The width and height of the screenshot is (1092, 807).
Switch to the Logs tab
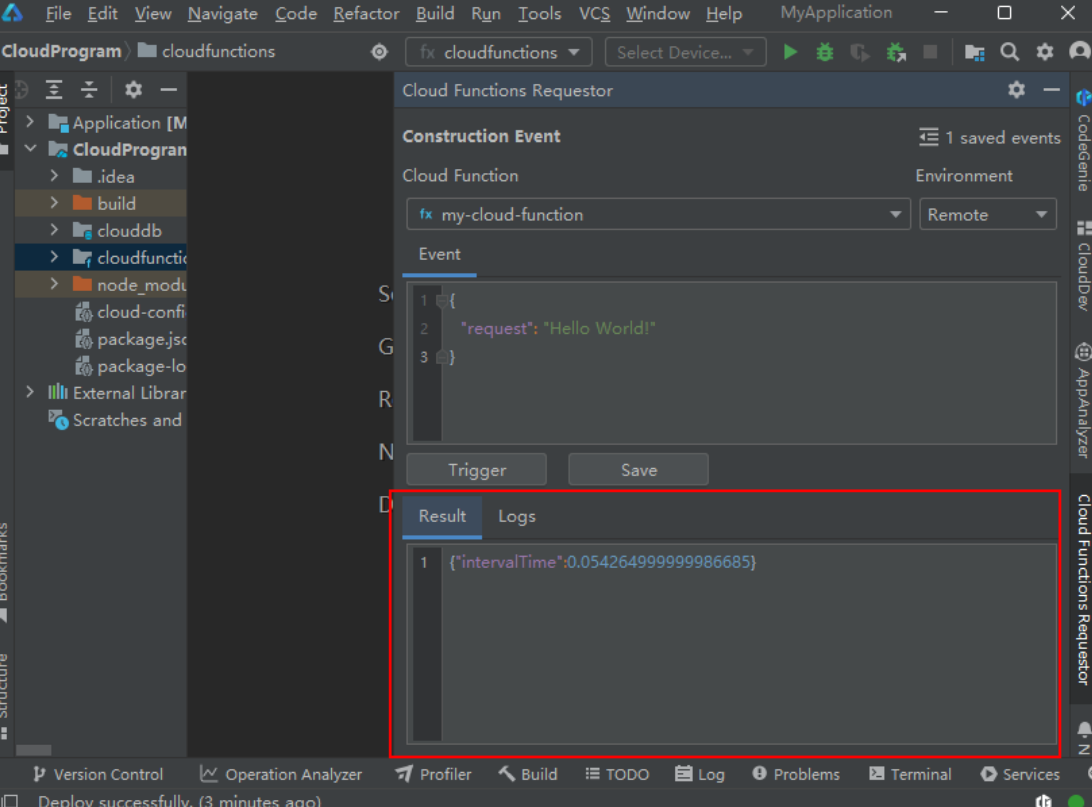pyautogui.click(x=517, y=516)
